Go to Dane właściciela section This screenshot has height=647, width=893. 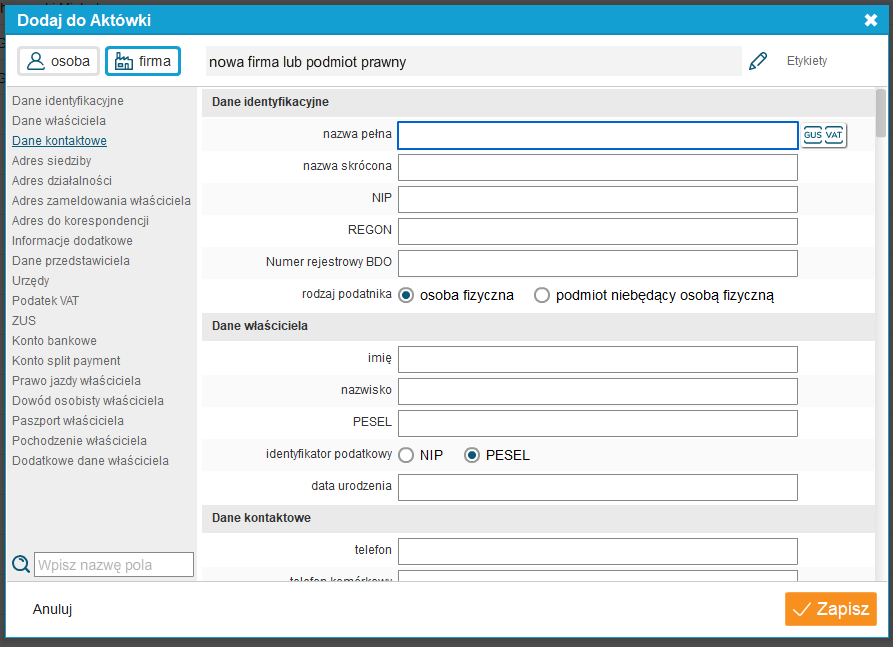[x=59, y=121]
